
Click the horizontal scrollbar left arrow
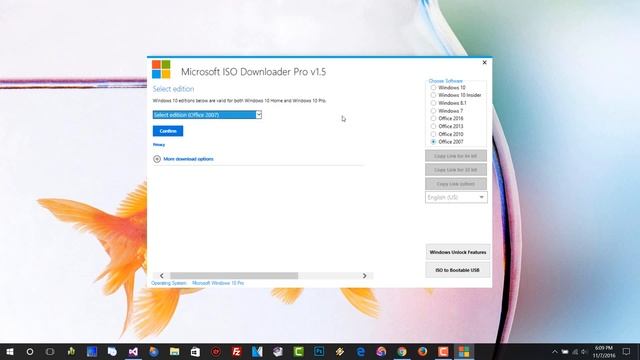tap(162, 276)
